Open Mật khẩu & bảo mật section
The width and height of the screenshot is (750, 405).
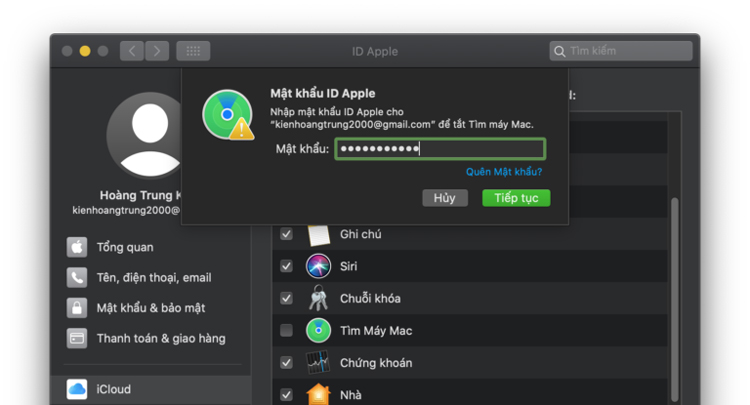click(x=151, y=308)
